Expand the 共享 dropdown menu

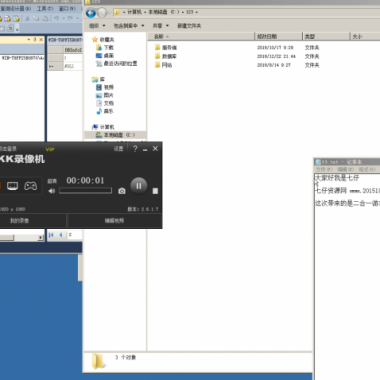click(161, 26)
